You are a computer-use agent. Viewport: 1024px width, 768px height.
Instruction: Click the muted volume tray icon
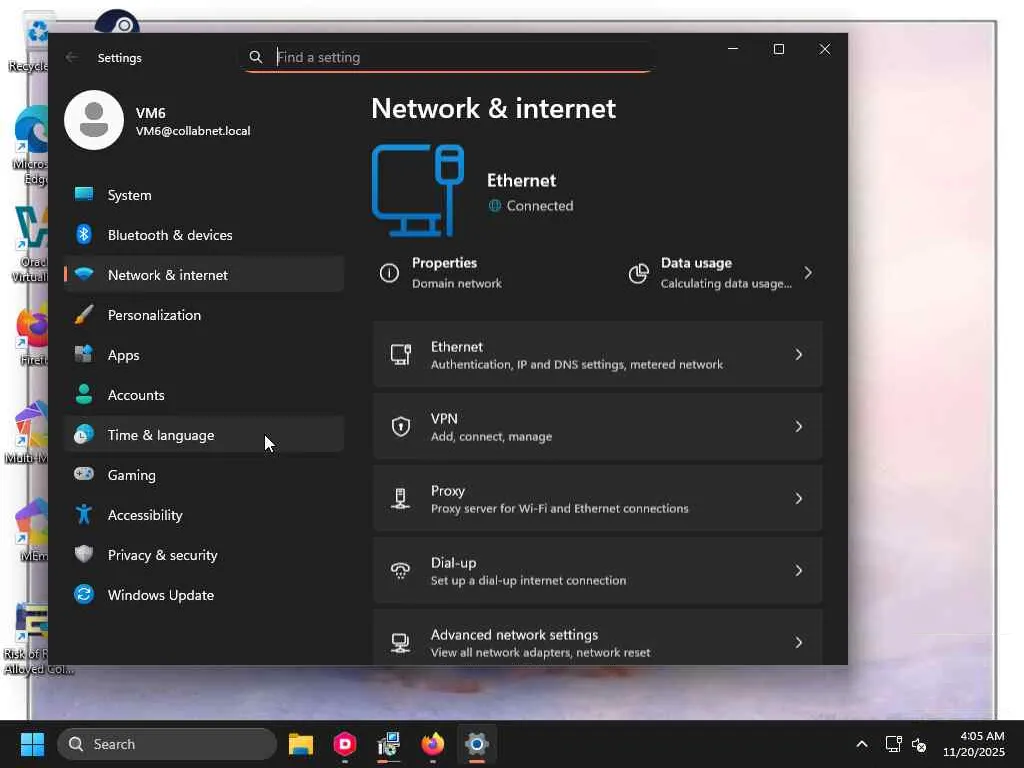tap(919, 744)
